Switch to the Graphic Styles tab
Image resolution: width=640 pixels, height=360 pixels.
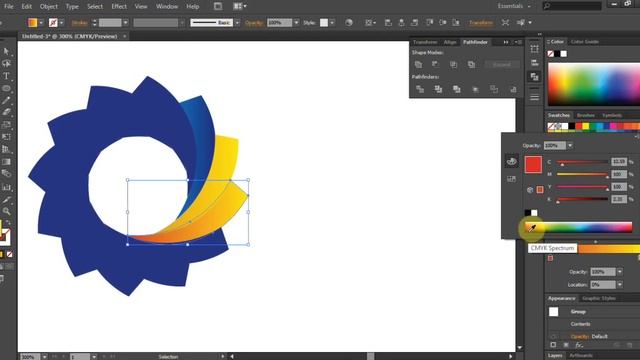tap(598, 298)
